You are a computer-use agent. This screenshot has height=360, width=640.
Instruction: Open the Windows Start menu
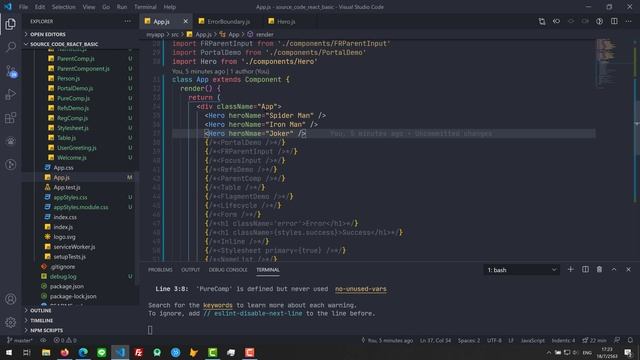pos(9,352)
